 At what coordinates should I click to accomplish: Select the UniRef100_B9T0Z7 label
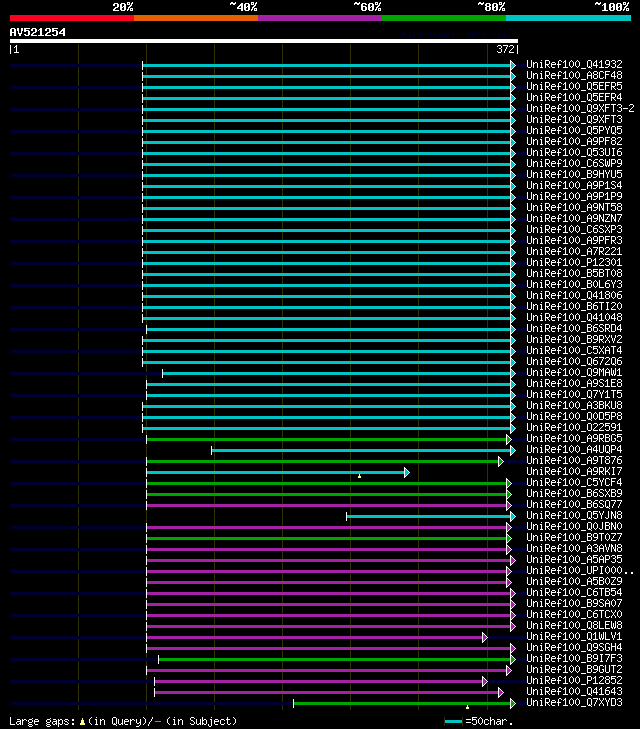574,537
